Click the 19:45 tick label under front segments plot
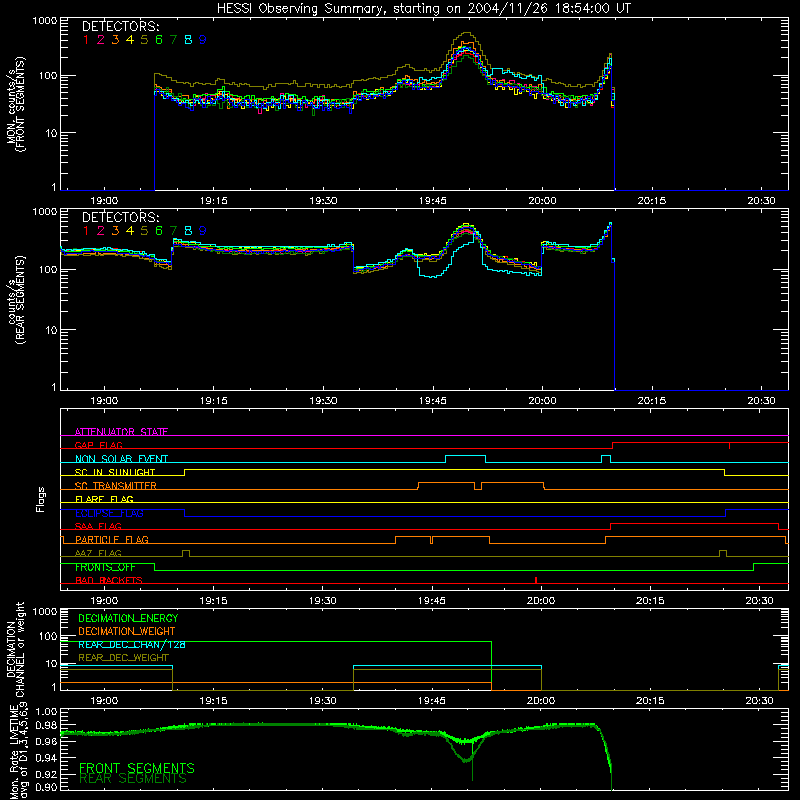The height and width of the screenshot is (800, 800). [x=433, y=201]
